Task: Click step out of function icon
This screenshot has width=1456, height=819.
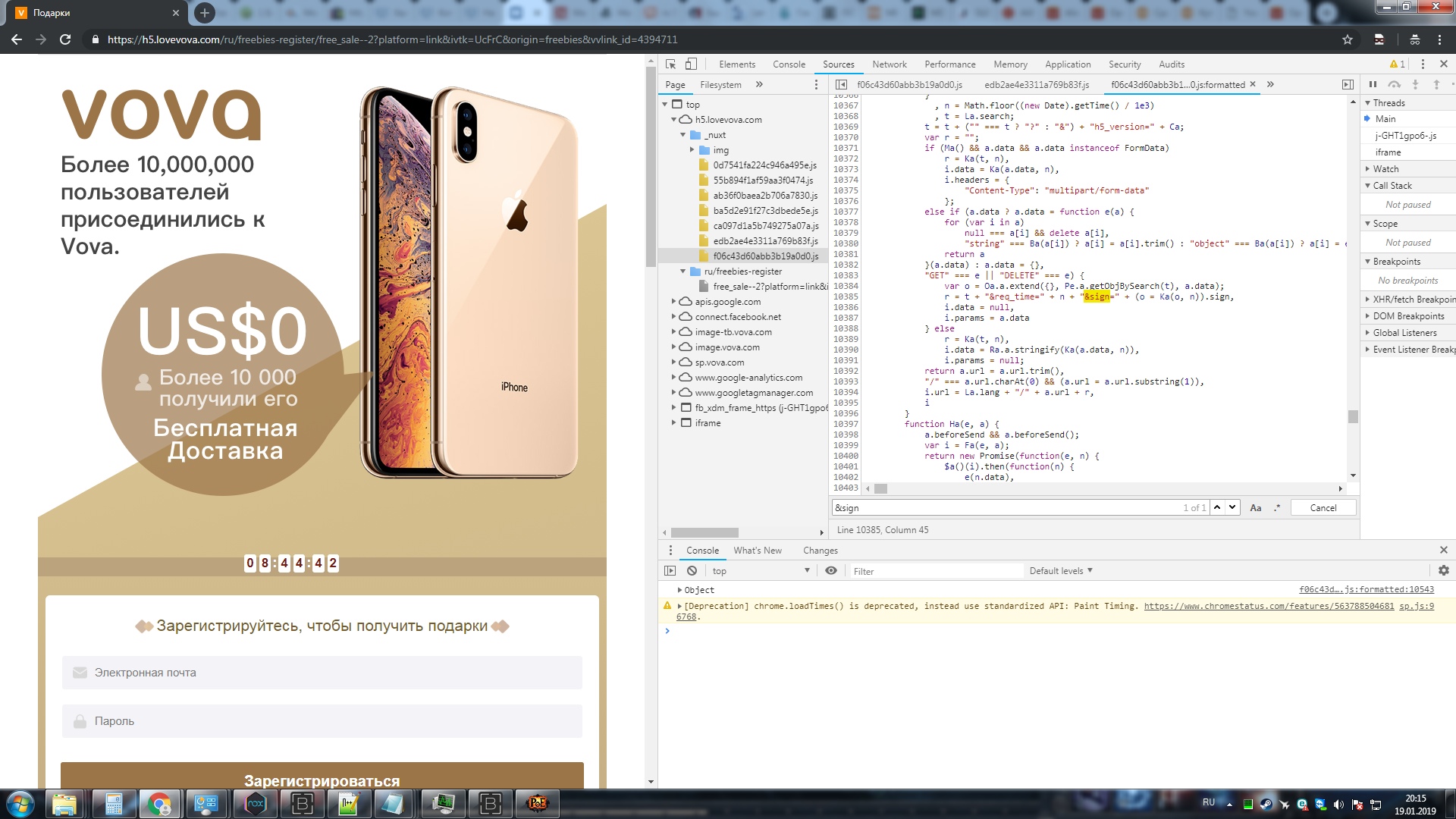Action: [x=1436, y=85]
